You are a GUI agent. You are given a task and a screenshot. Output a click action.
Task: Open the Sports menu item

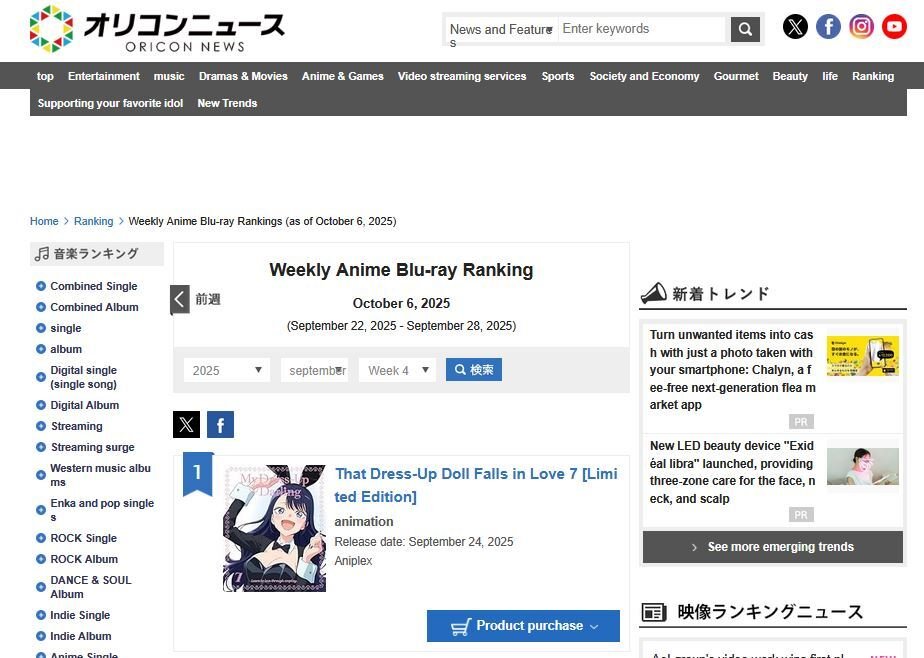558,76
